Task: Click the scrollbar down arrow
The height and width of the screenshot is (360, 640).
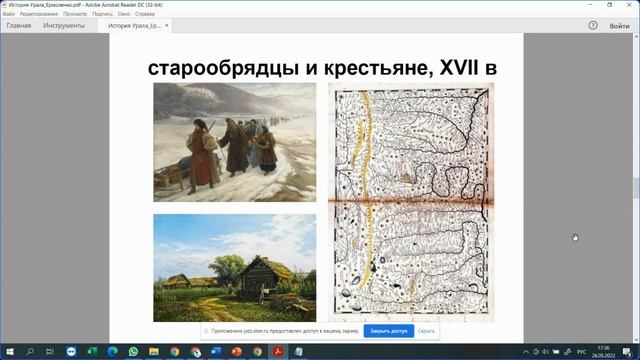Action: pos(636,340)
